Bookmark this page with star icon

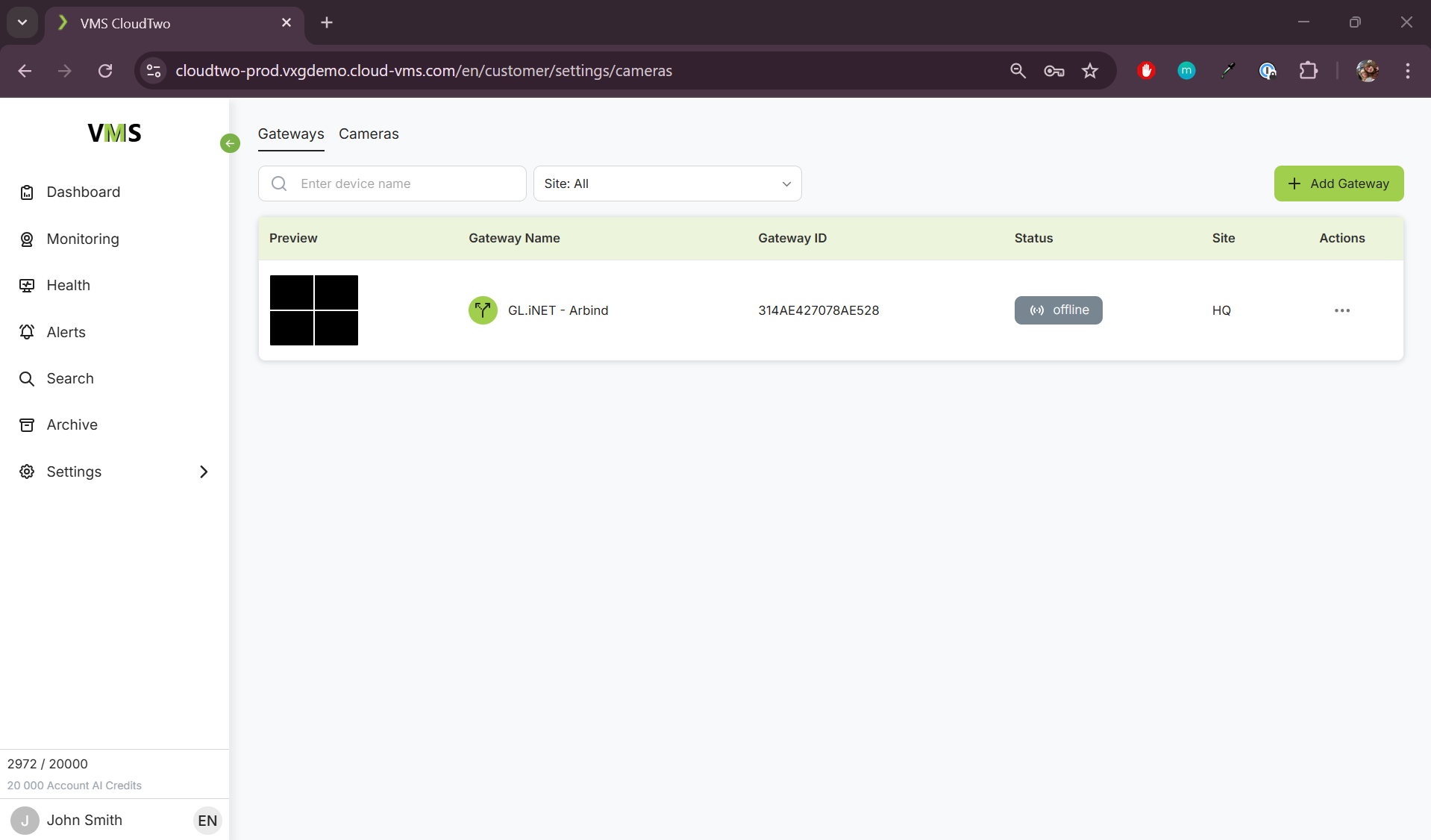point(1090,71)
